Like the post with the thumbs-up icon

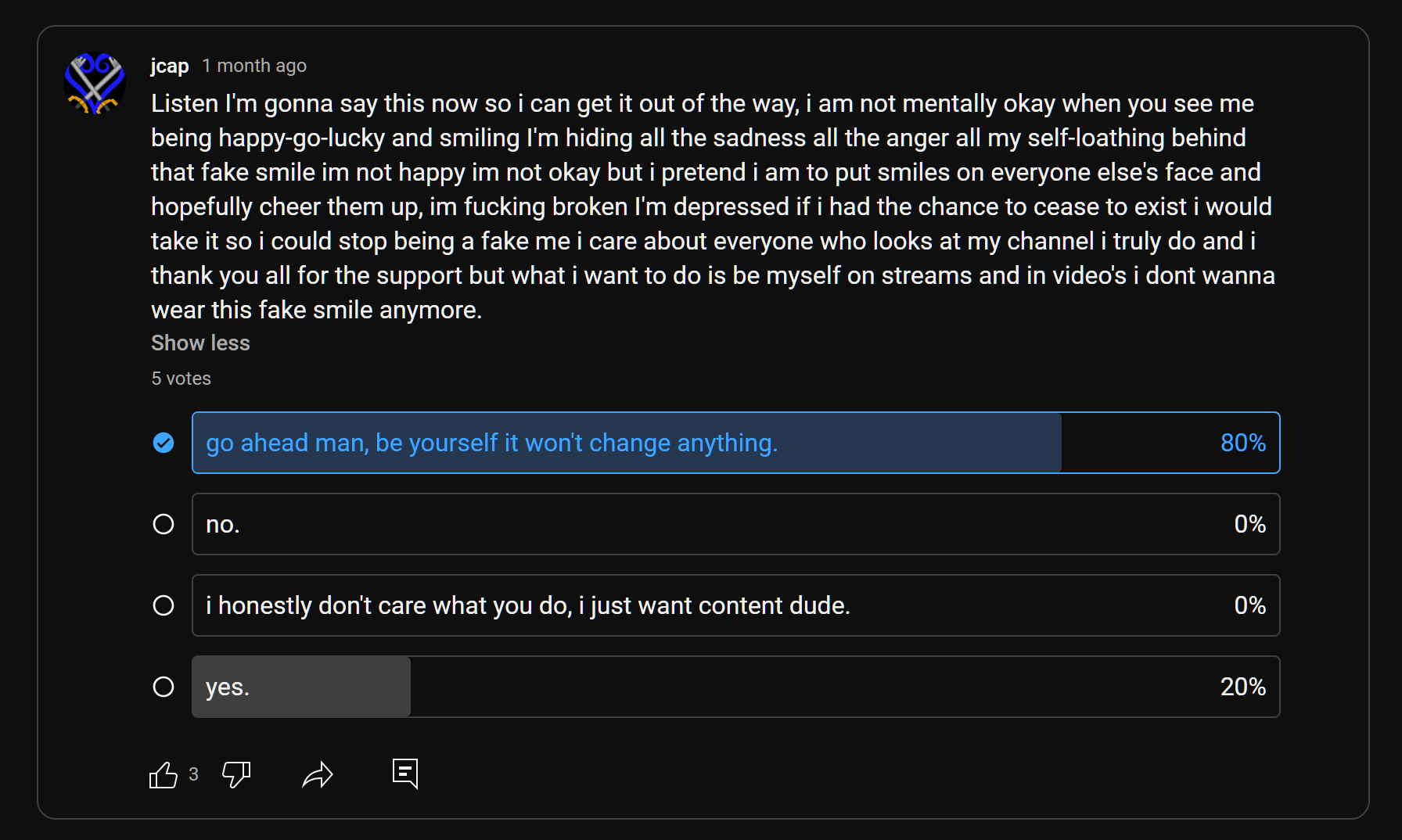164,775
